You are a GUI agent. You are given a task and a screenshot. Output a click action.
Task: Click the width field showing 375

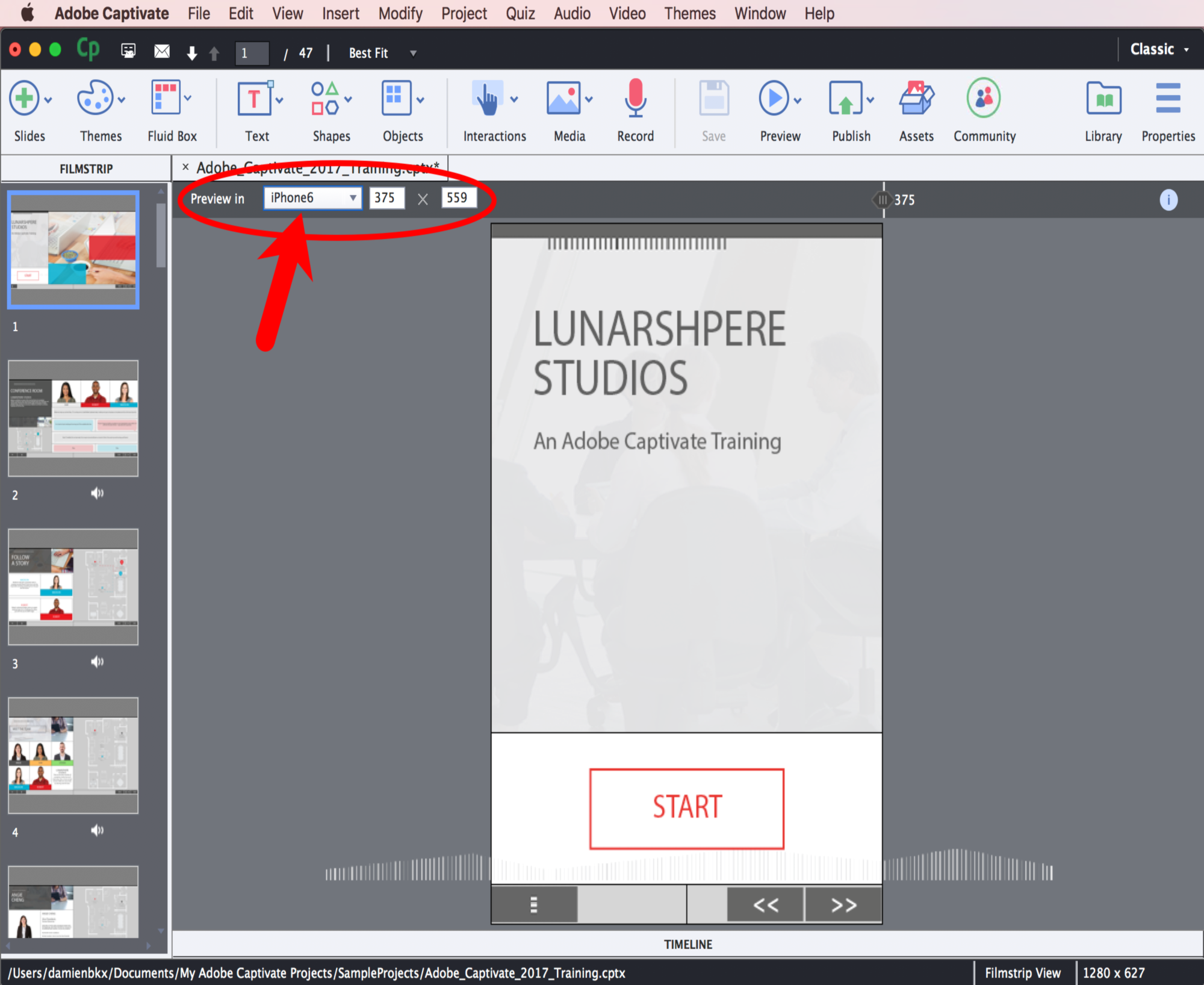pyautogui.click(x=386, y=198)
